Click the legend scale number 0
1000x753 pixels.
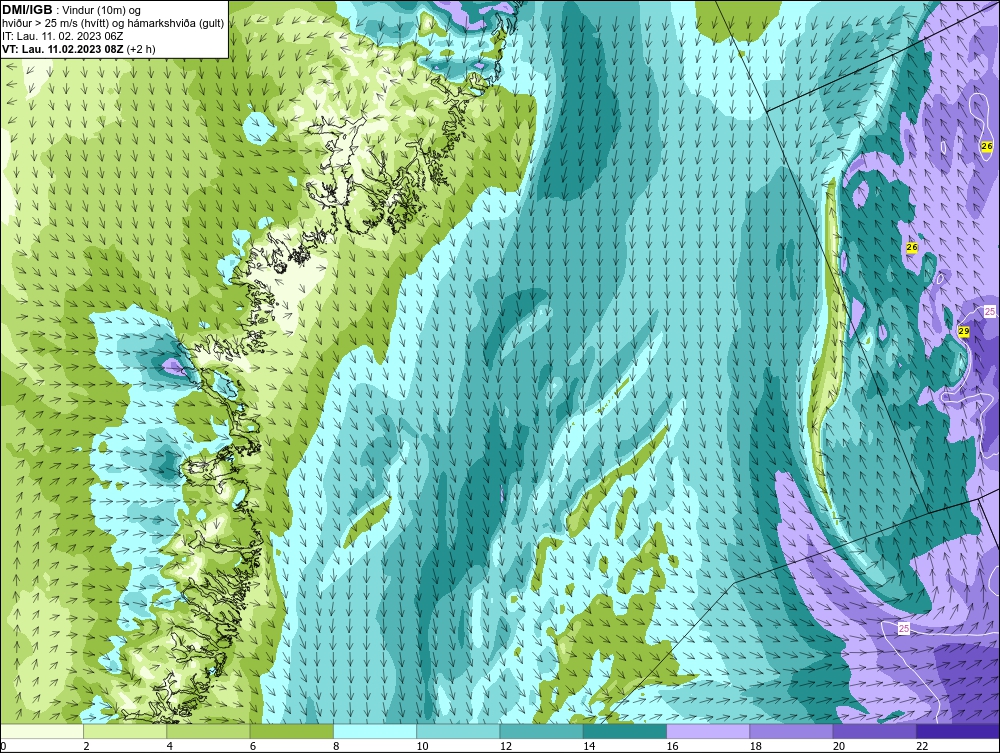click(3, 746)
